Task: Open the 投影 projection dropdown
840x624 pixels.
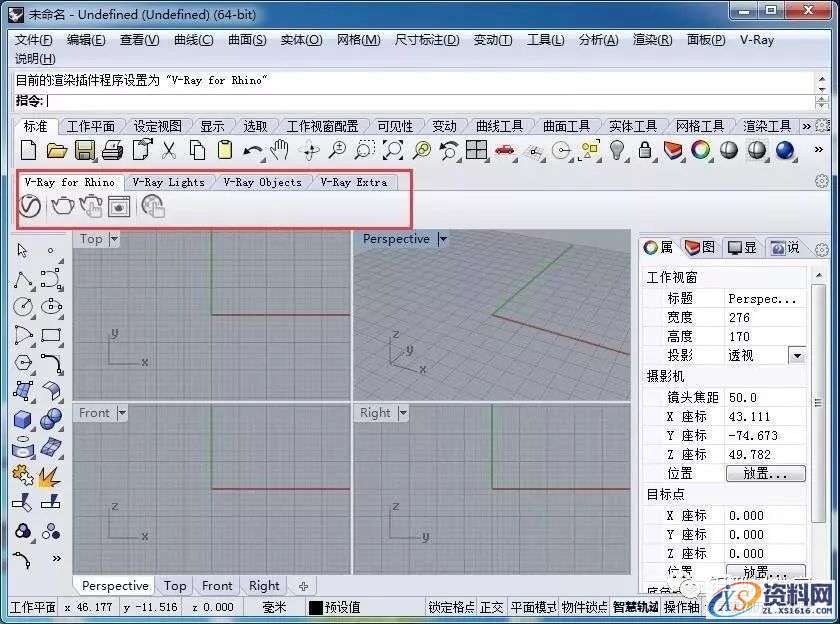Action: pyautogui.click(x=797, y=354)
